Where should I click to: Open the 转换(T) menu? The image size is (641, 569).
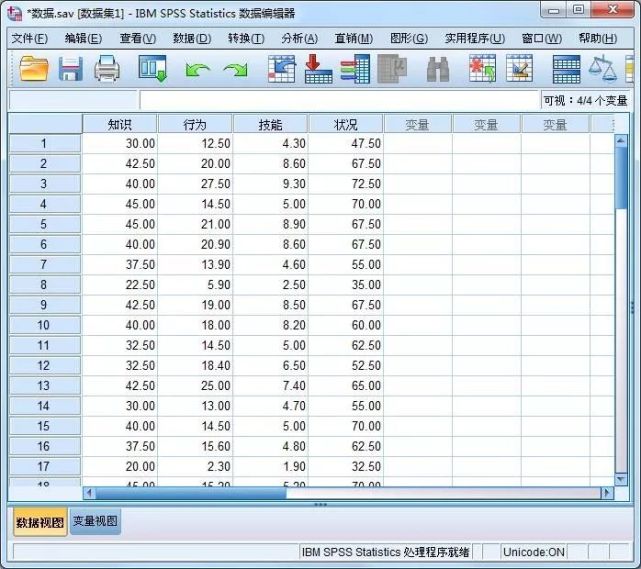(x=246, y=38)
